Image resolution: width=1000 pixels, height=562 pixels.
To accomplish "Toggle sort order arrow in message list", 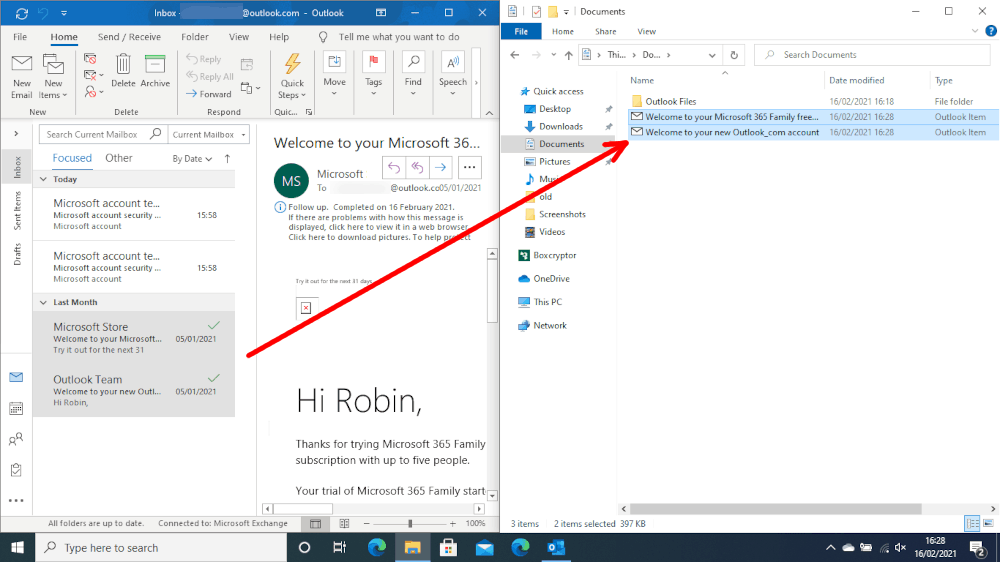I will 228,159.
